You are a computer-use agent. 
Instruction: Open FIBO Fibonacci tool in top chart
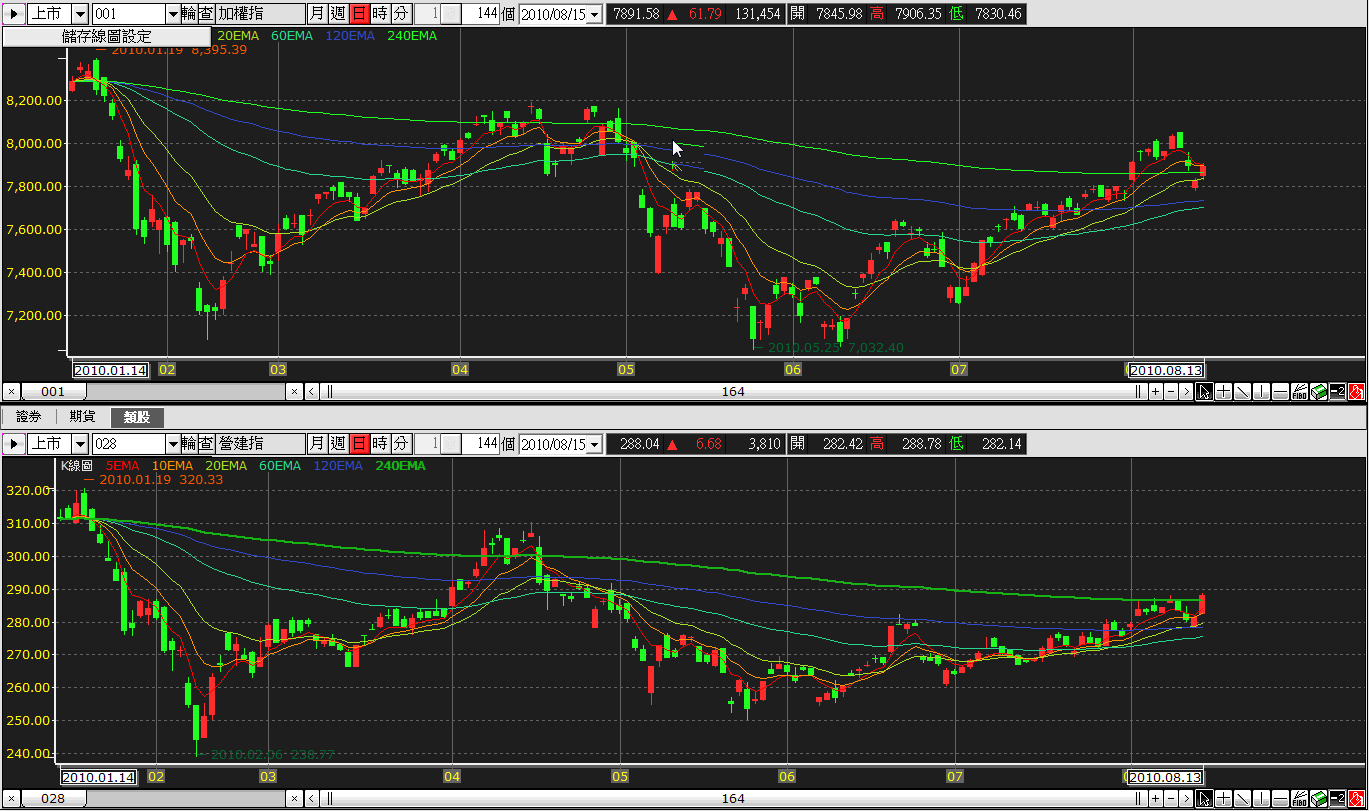tap(1299, 391)
